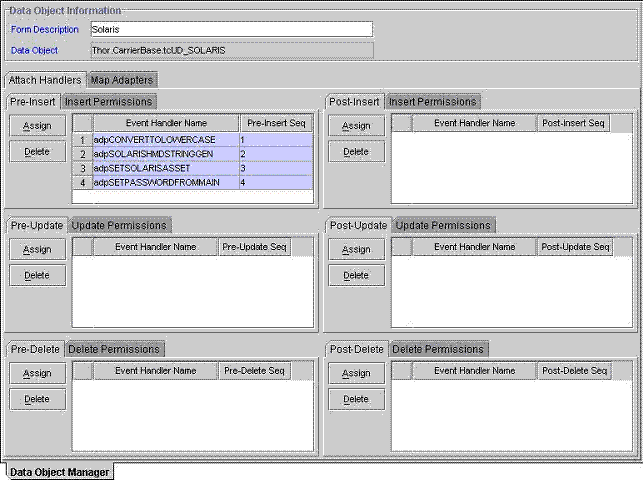
Task: Select the Pre-Insert tab
Action: 33,102
